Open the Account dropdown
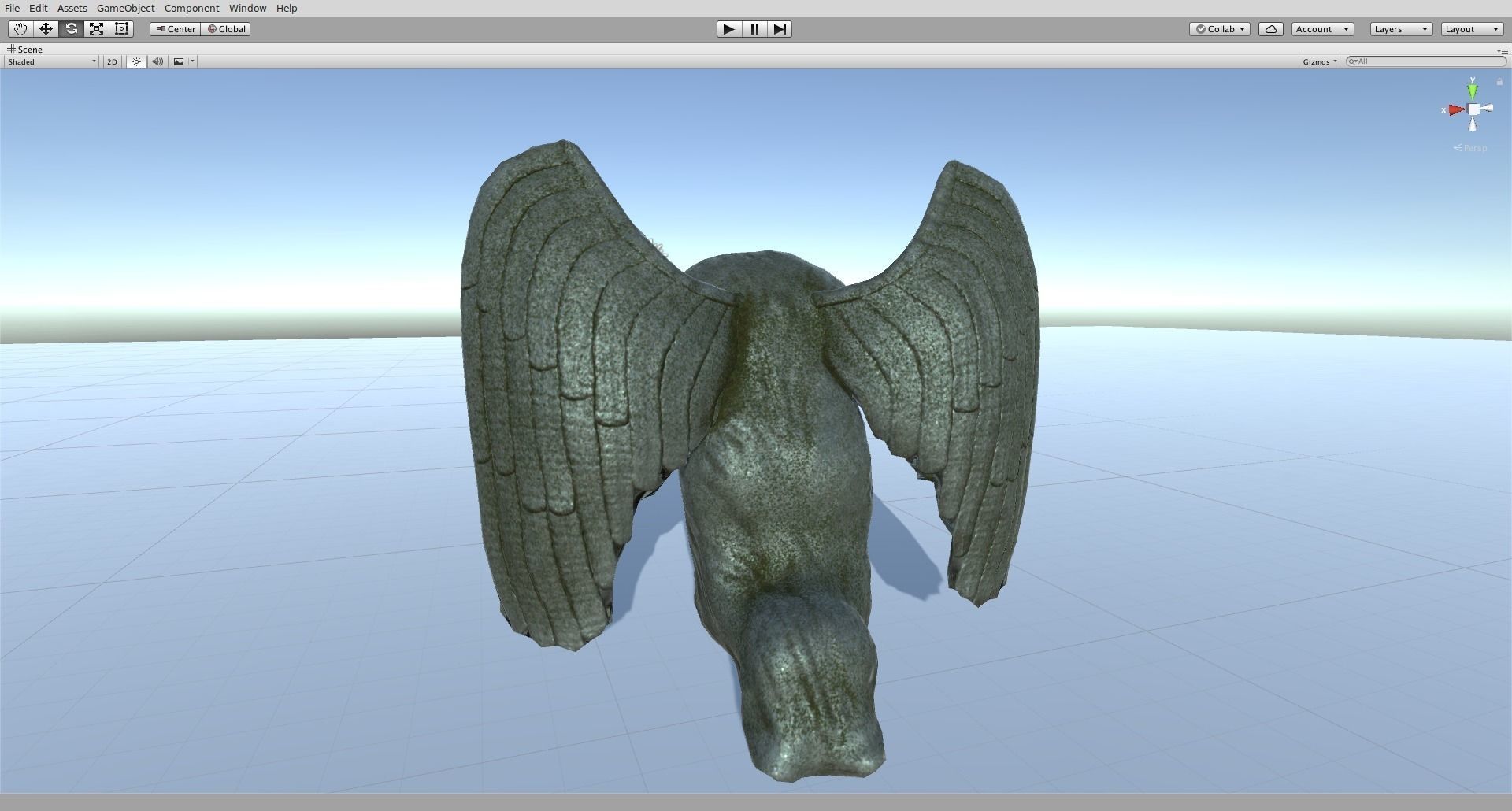Screen dimensions: 1512x811 tap(1322, 29)
